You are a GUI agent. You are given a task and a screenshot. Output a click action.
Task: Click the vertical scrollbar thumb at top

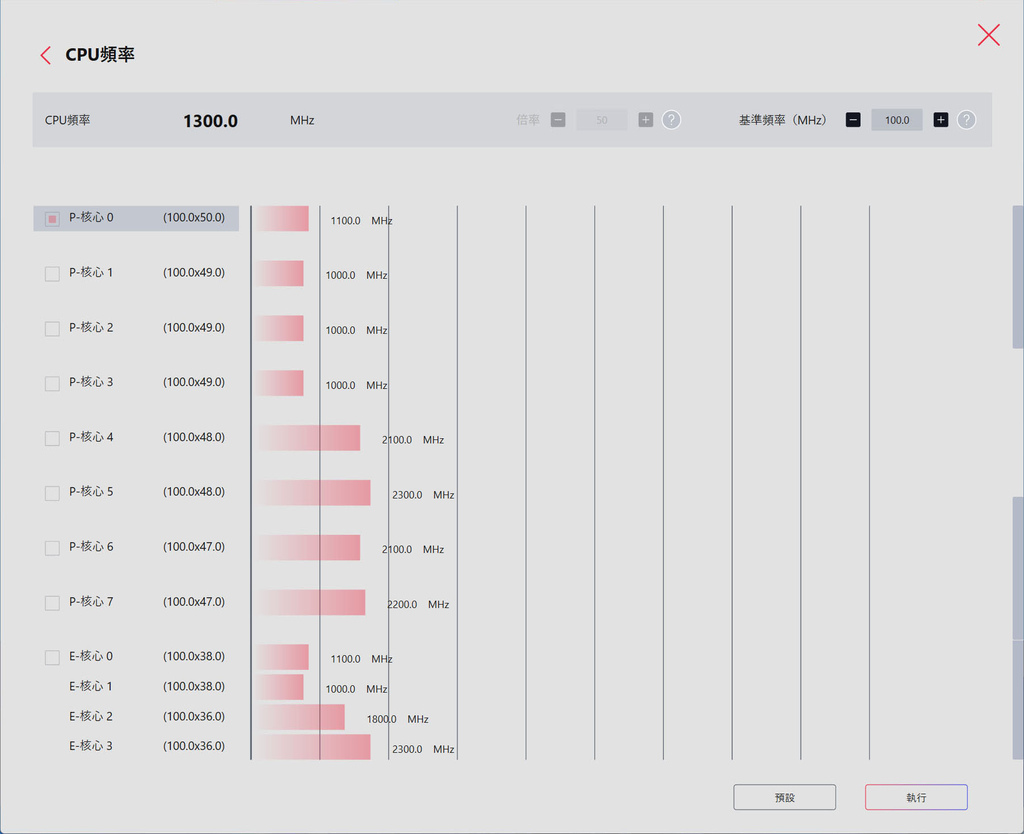[1018, 277]
